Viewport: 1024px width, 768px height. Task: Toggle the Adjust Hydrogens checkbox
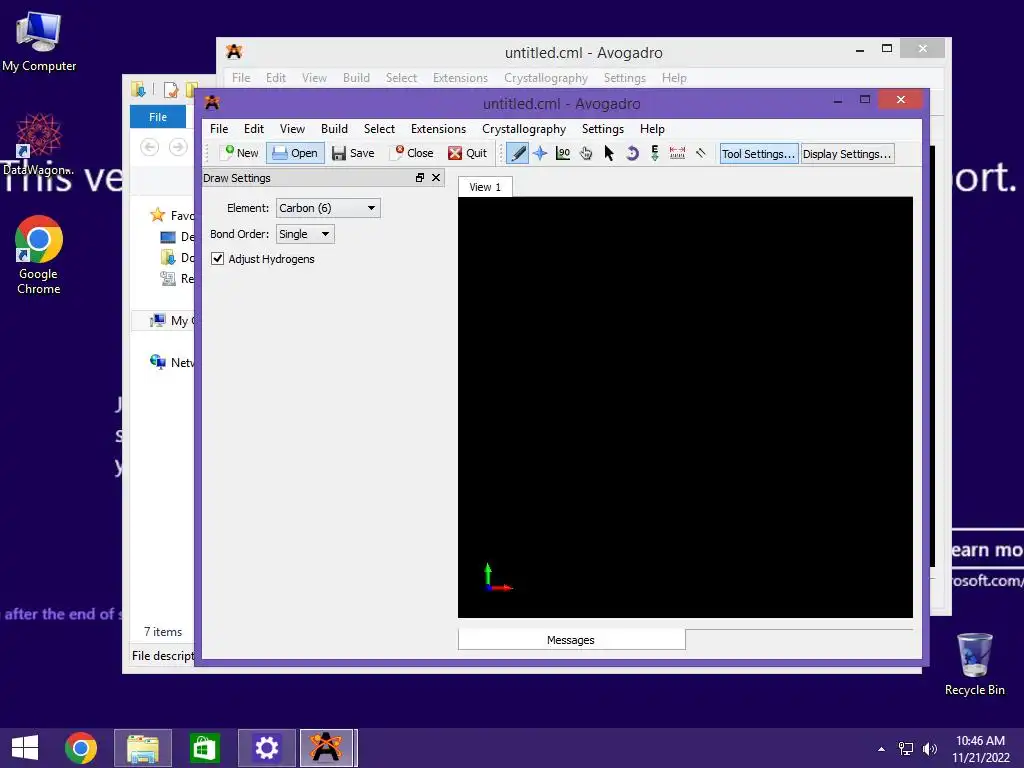click(x=217, y=259)
